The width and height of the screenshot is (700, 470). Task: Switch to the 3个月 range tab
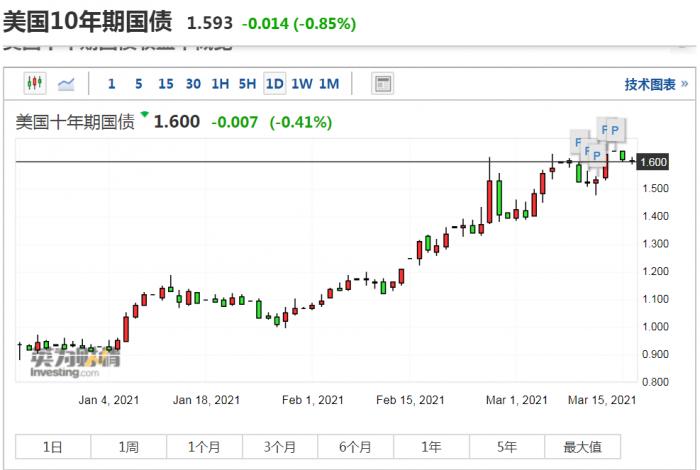[279, 446]
